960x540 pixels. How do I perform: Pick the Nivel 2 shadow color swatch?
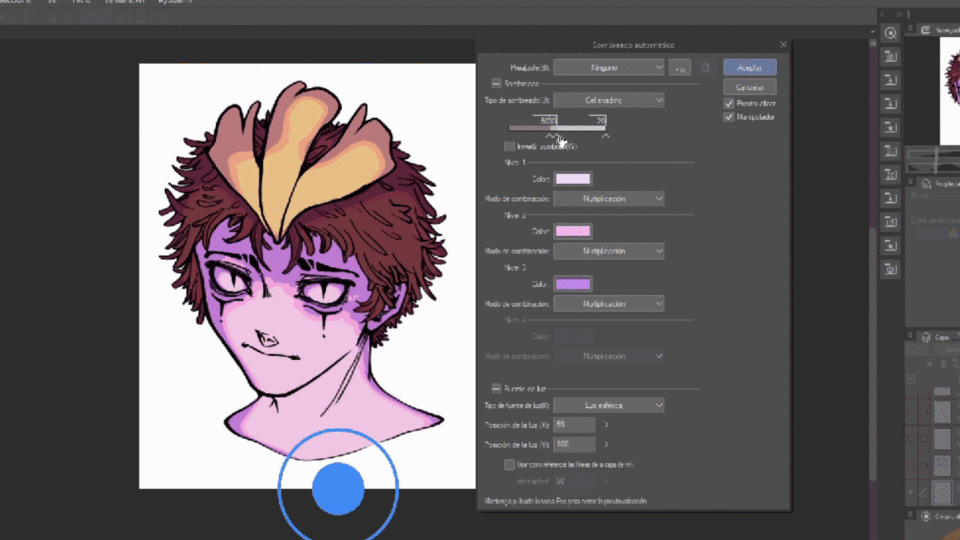pos(573,231)
